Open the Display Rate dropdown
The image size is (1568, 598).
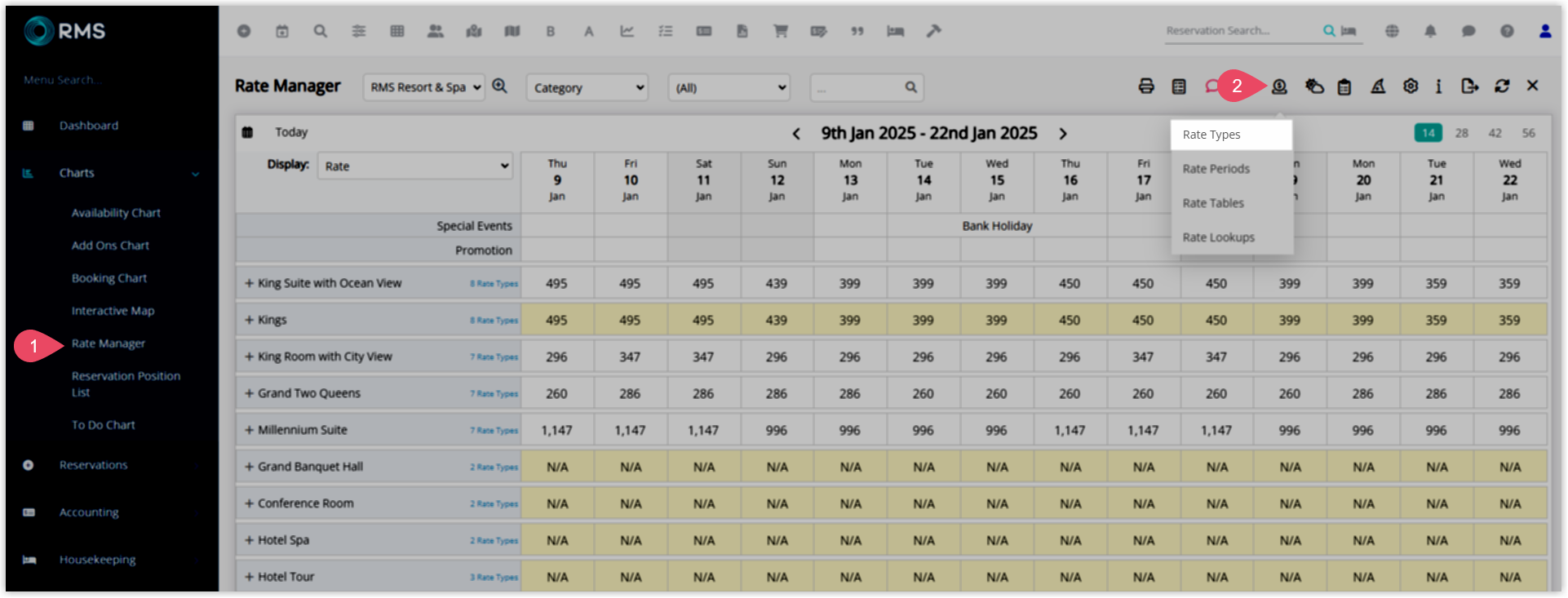[x=415, y=166]
